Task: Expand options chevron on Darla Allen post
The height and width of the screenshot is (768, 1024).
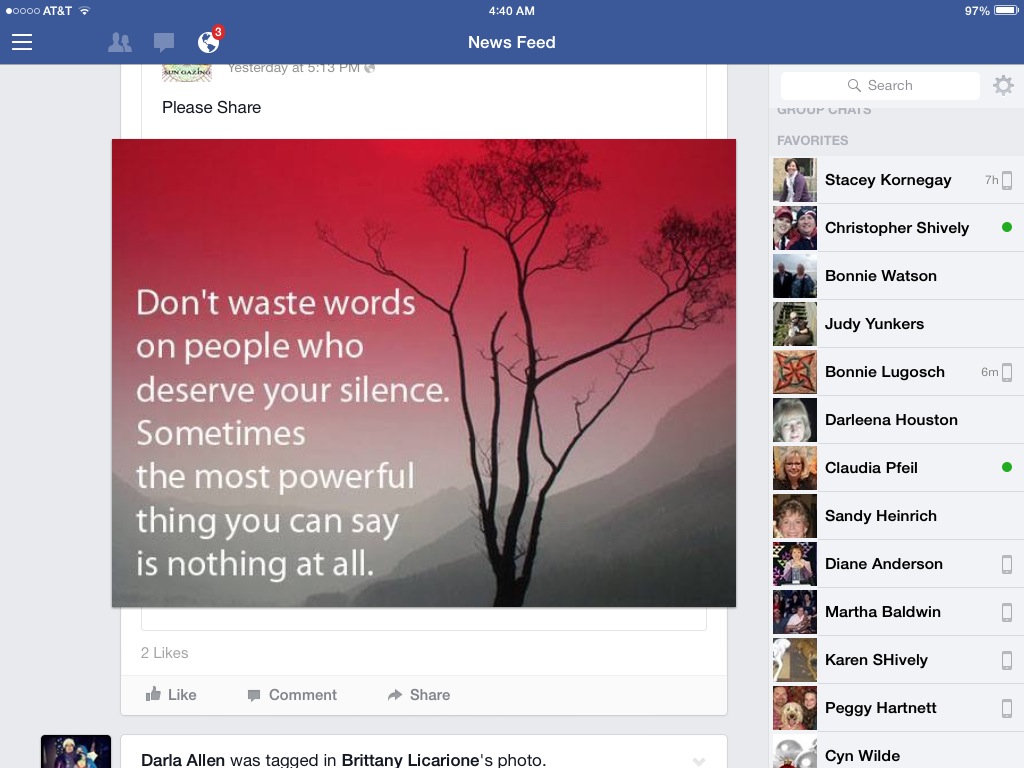Action: [x=699, y=761]
